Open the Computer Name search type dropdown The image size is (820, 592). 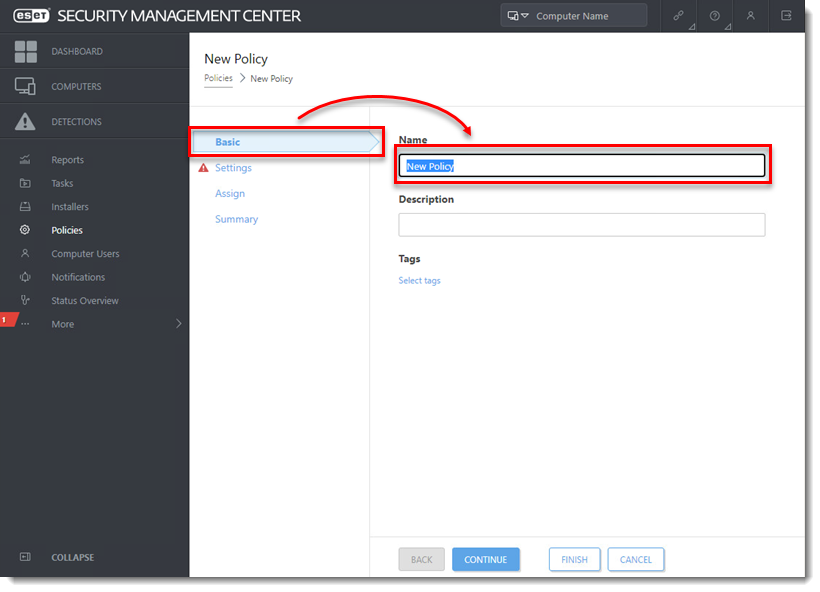point(518,16)
